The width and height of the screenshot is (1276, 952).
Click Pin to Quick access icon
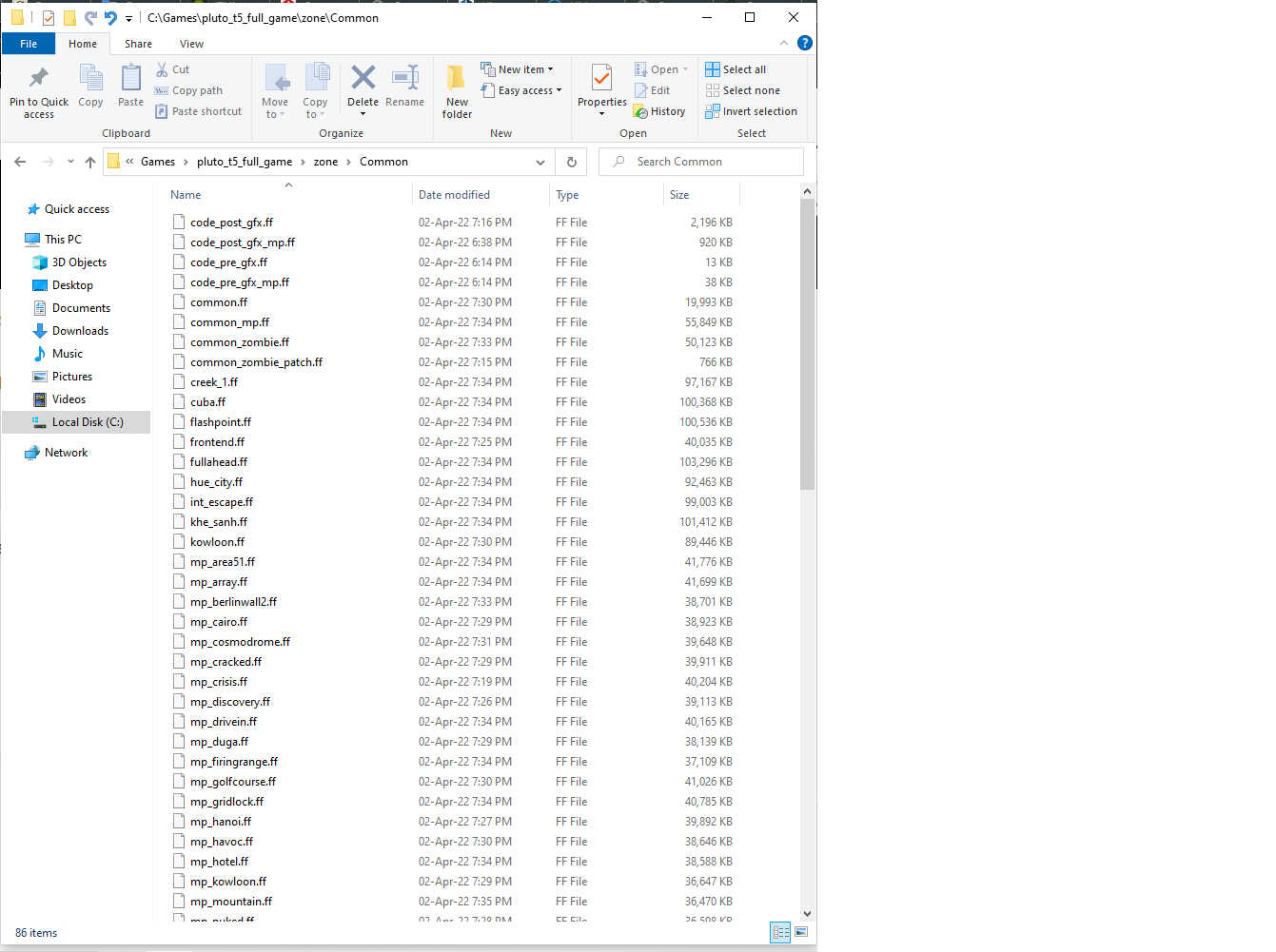39,78
